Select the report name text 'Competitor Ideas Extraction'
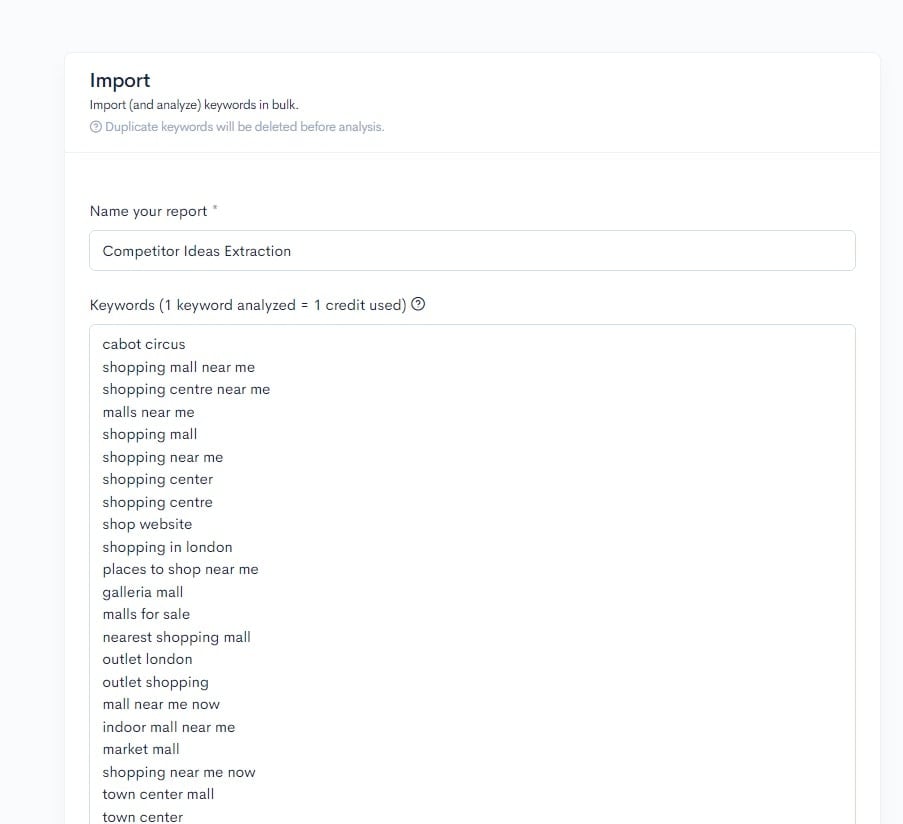The height and width of the screenshot is (824, 903). coord(196,251)
